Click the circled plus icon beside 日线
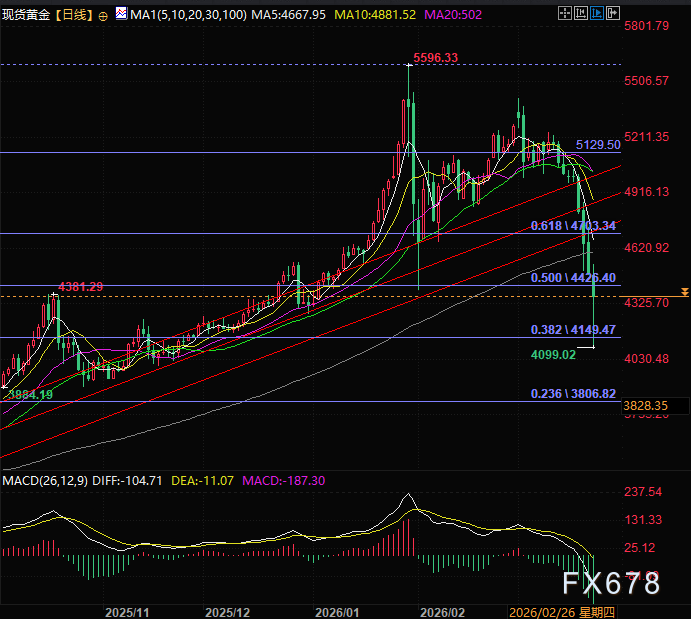Image resolution: width=691 pixels, height=619 pixels. 104,15
